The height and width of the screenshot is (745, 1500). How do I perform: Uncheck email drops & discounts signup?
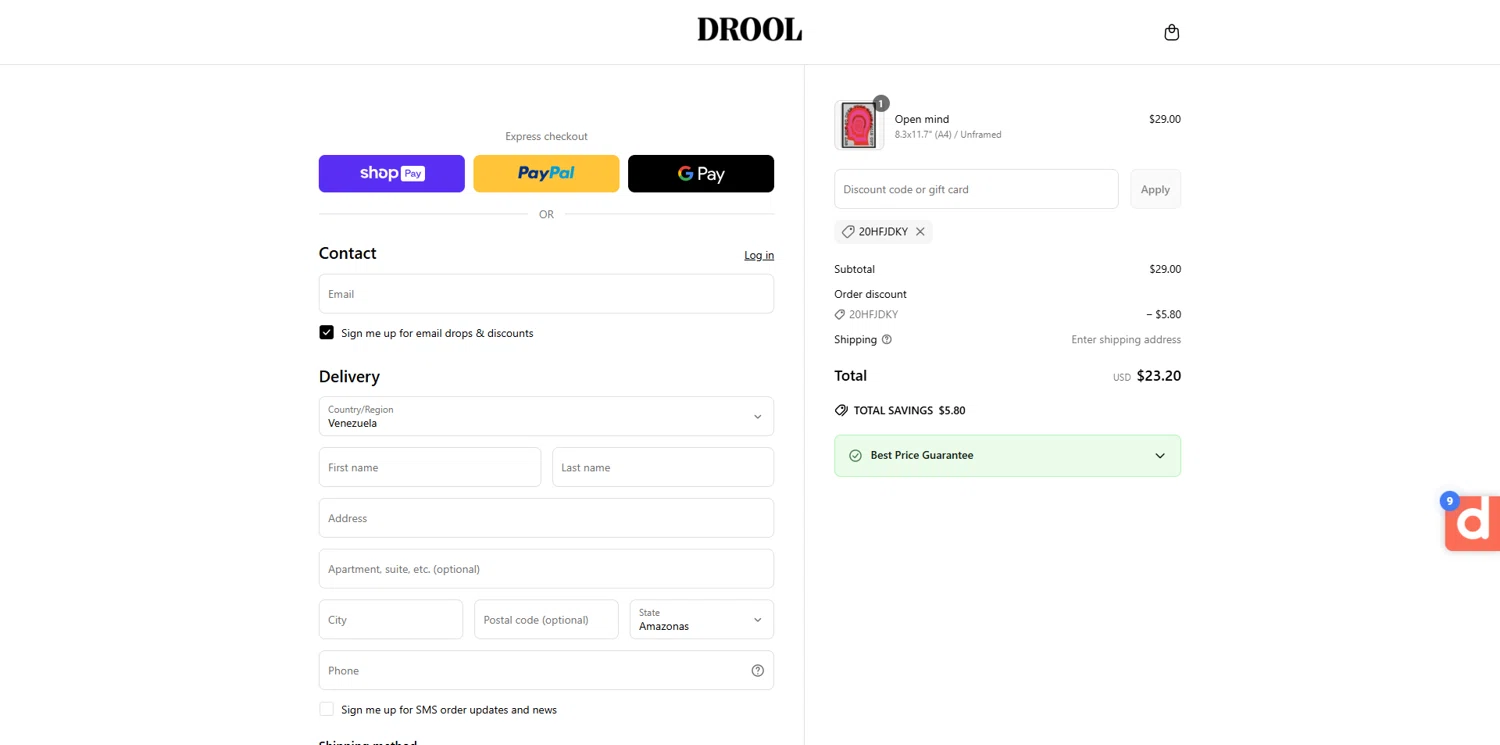point(326,332)
